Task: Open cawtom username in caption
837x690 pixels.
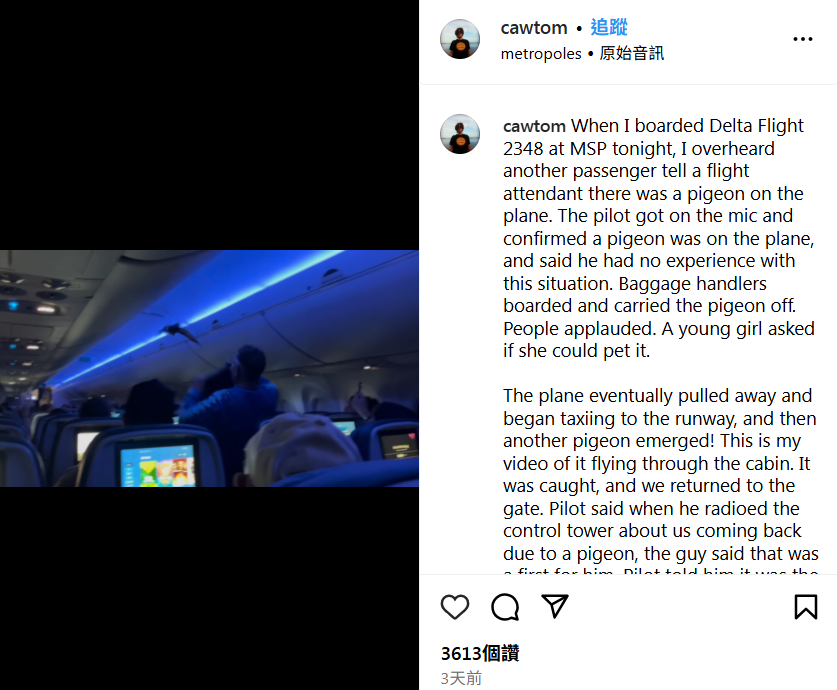Action: click(534, 126)
